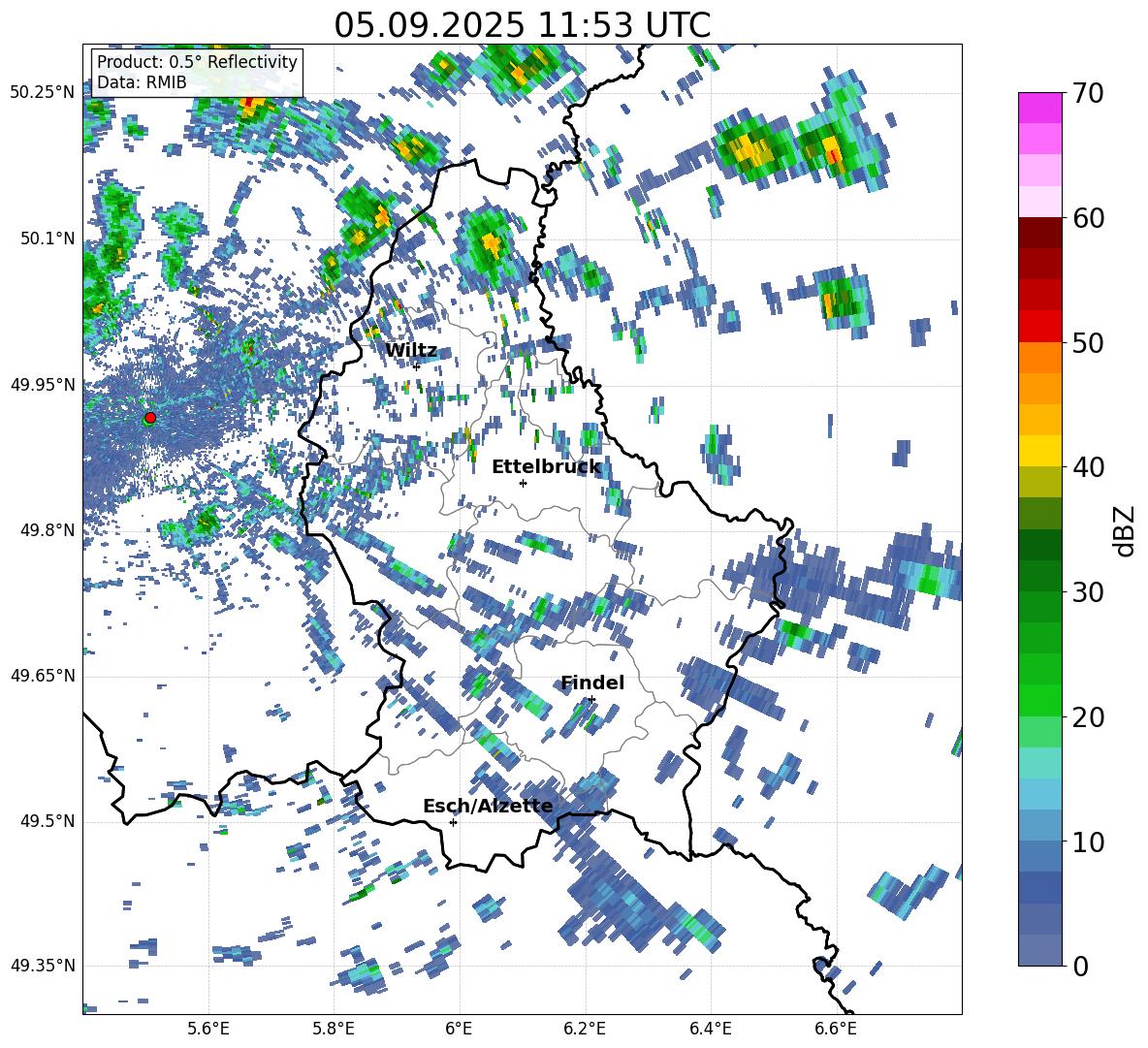Image resolution: width=1148 pixels, height=1048 pixels.
Task: Click the Wiltz station cross marker
Action: click(417, 366)
